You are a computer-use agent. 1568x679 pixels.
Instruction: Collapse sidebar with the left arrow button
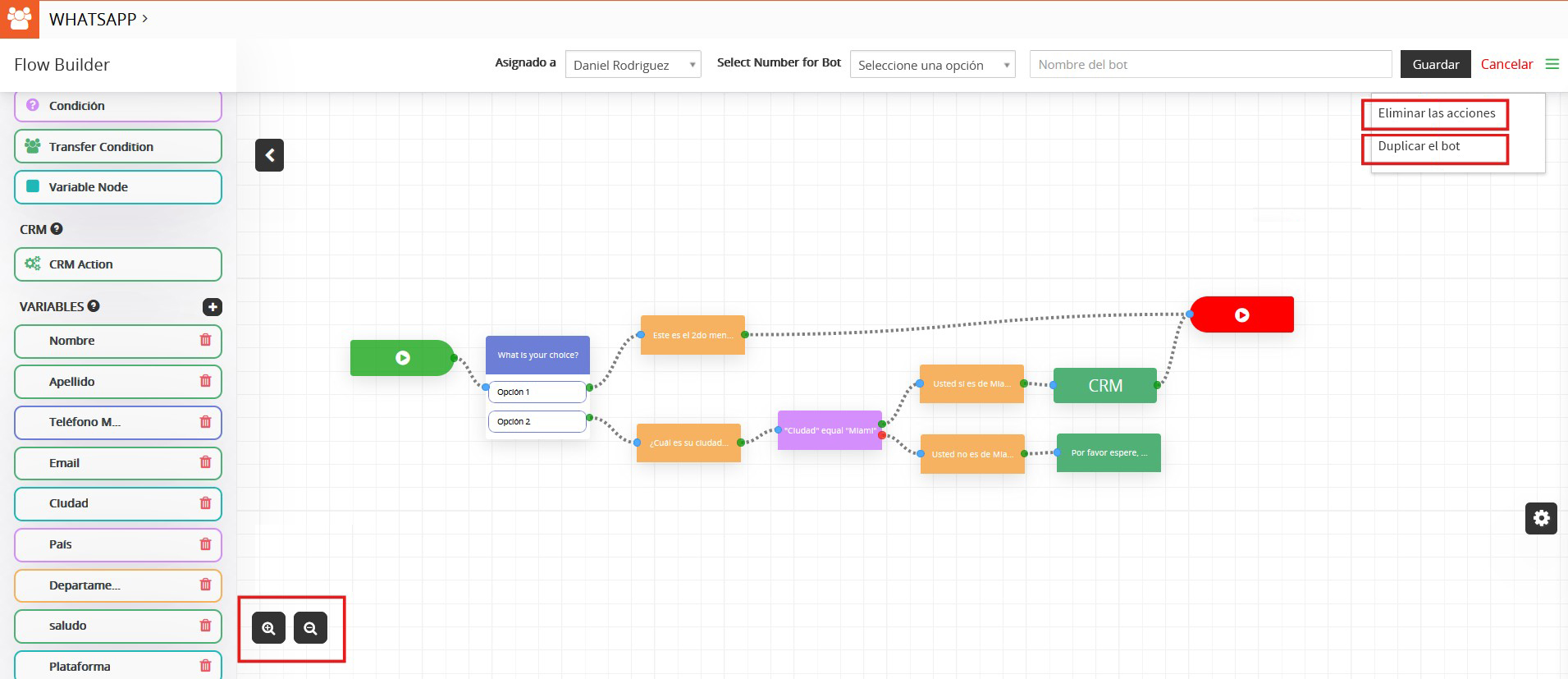pos(269,155)
